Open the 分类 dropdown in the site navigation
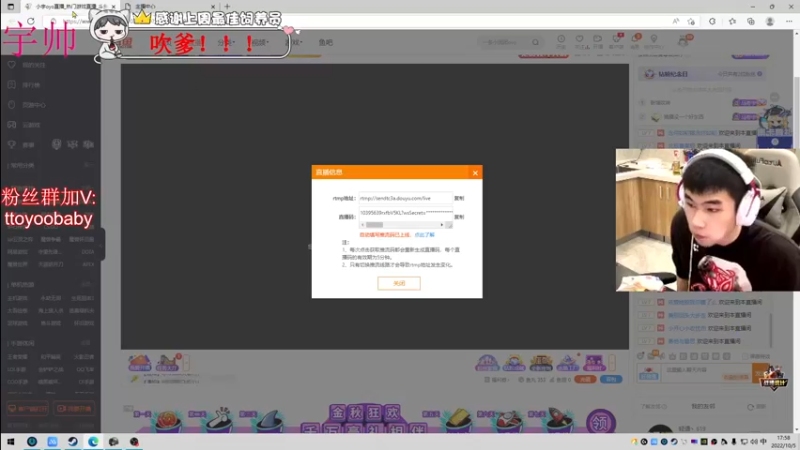This screenshot has height=450, width=800. coord(226,42)
